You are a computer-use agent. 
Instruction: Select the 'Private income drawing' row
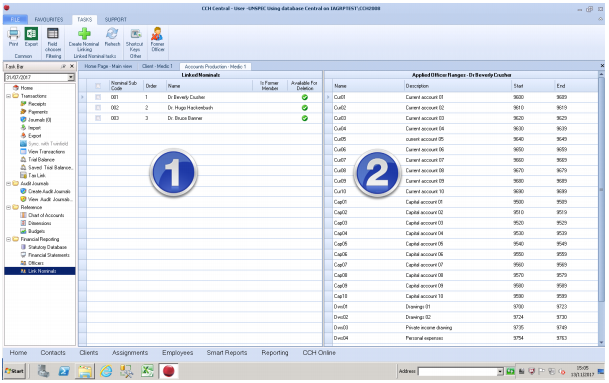tap(462, 328)
